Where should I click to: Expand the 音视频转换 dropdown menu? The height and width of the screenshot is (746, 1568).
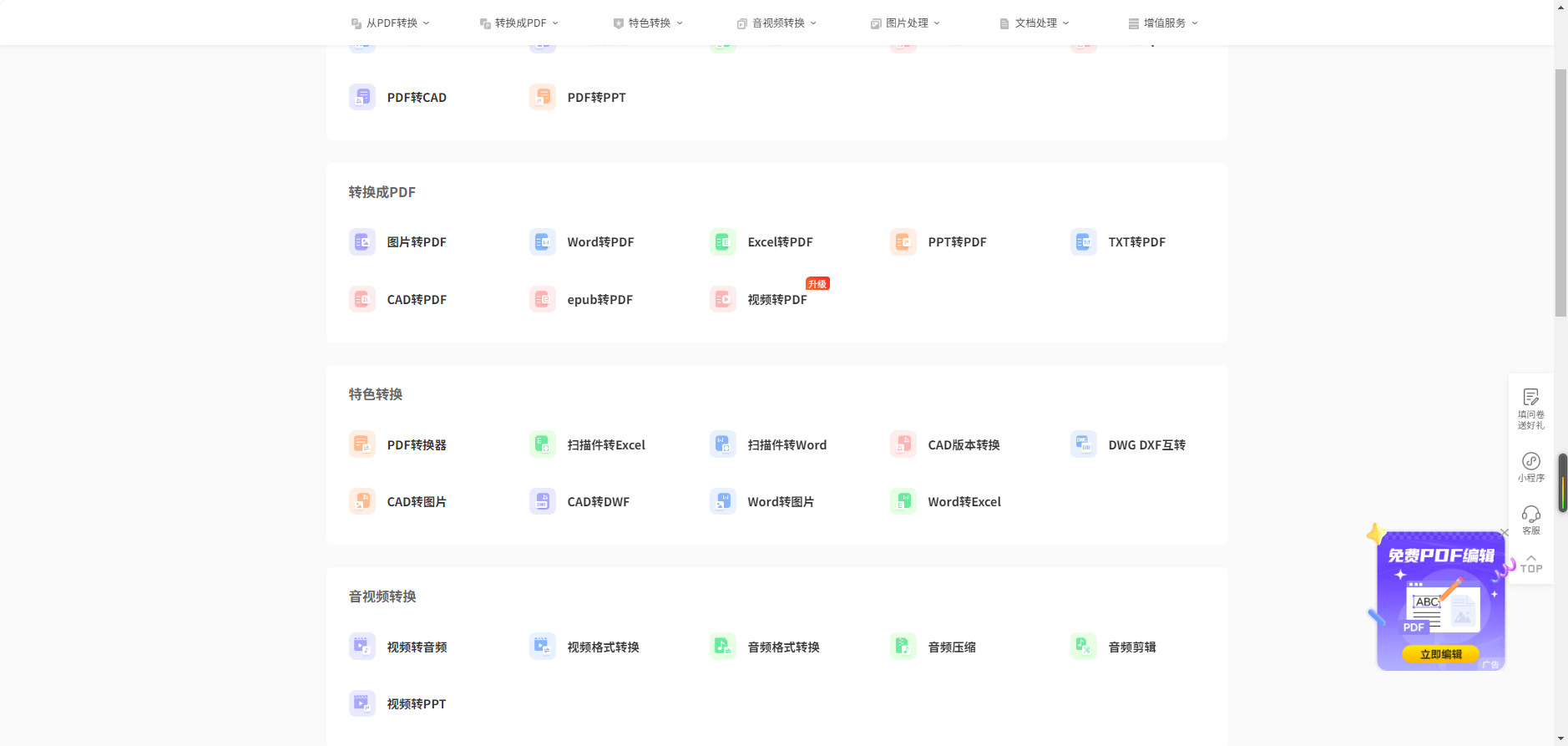776,23
